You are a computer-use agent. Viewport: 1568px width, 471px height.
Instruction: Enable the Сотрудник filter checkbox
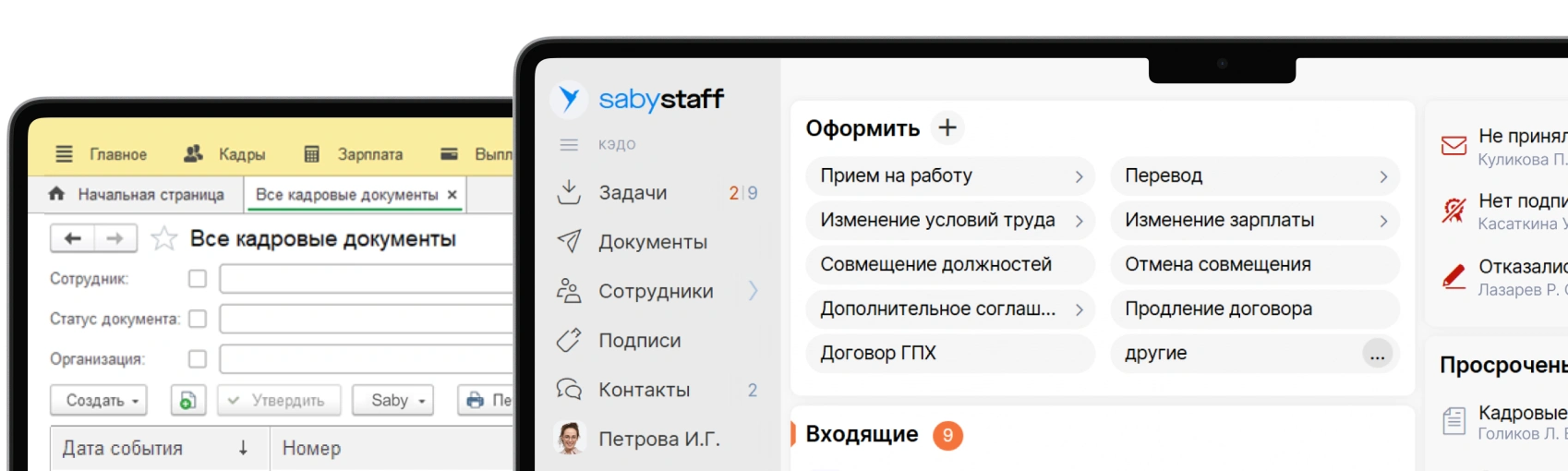(197, 278)
